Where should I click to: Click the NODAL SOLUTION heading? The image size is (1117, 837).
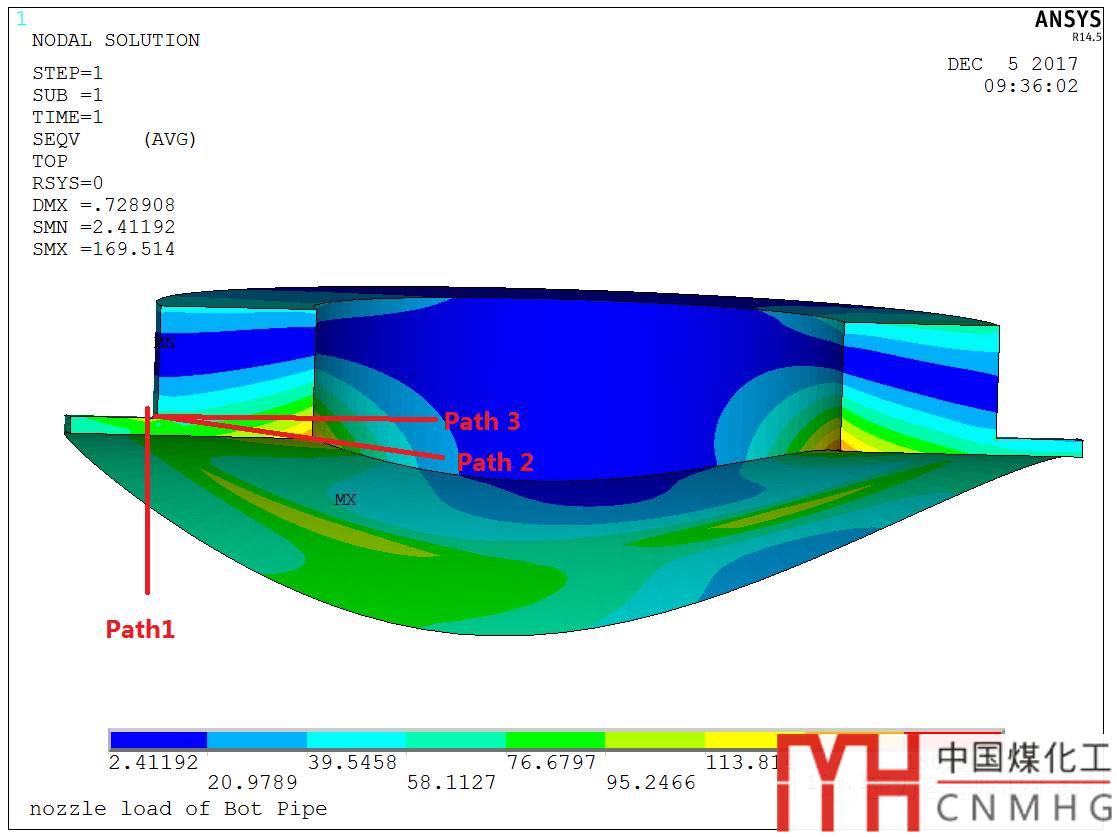(116, 40)
